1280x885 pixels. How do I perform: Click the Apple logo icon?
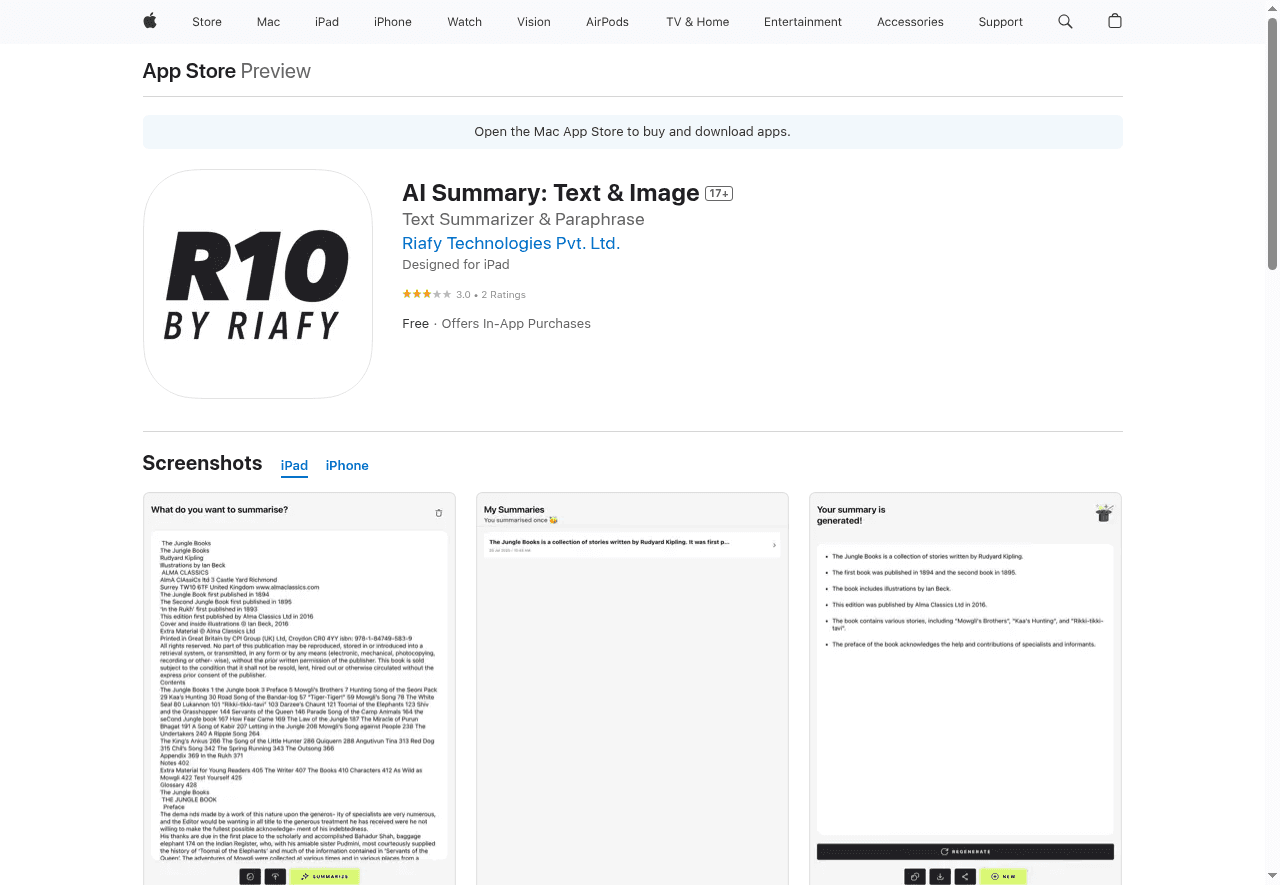150,21
